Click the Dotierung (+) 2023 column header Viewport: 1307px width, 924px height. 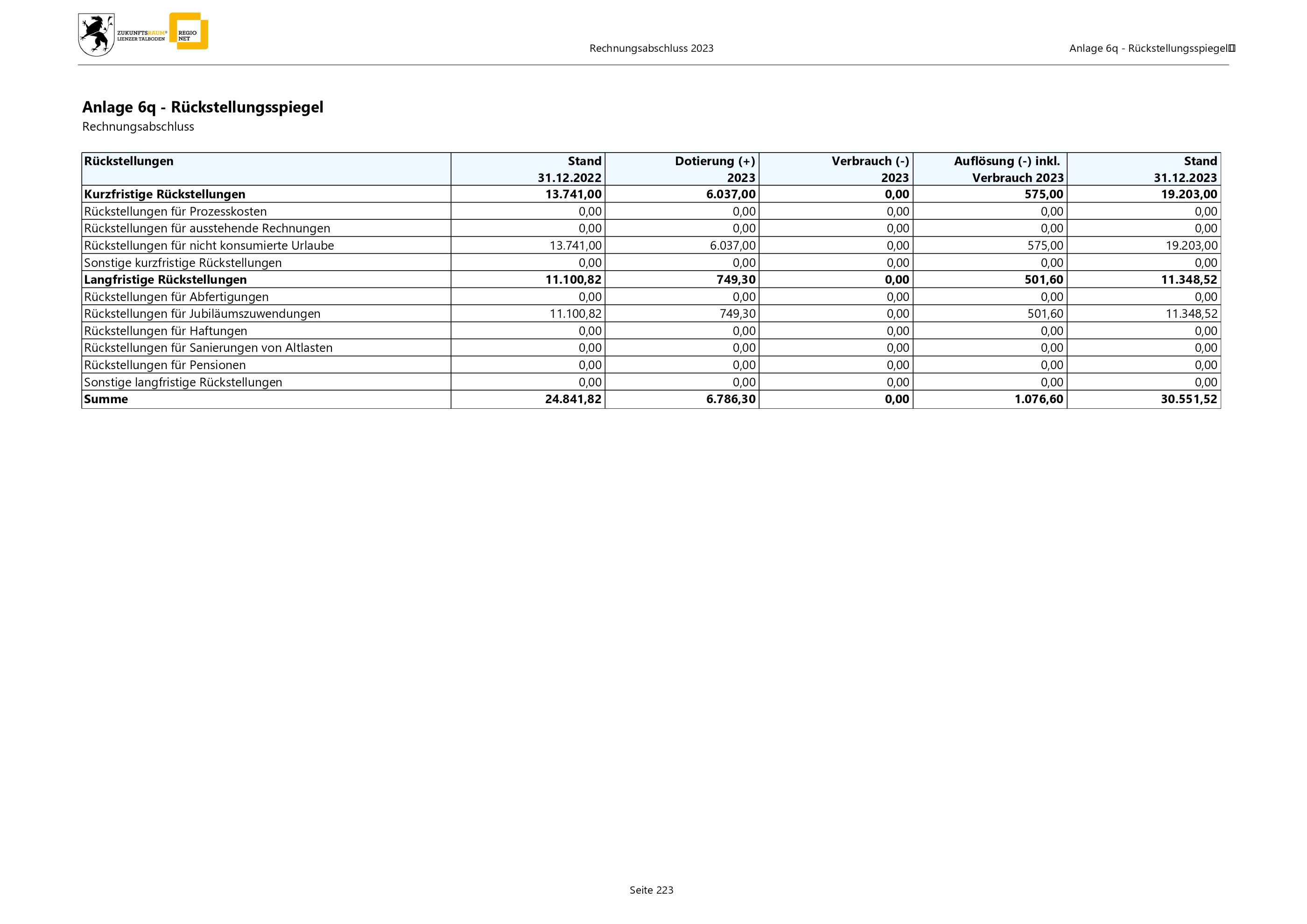pos(715,169)
